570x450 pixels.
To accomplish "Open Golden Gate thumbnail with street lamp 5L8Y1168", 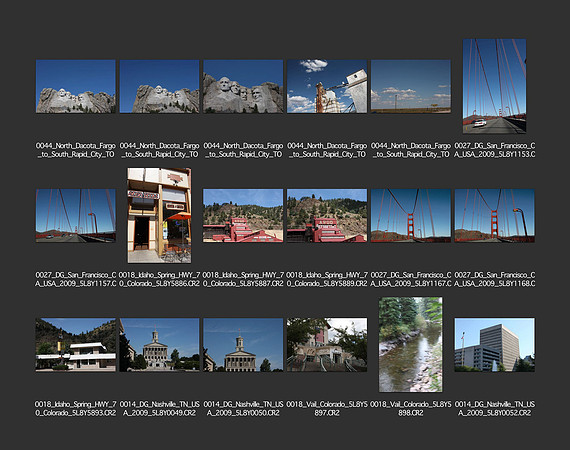I will (x=494, y=216).
